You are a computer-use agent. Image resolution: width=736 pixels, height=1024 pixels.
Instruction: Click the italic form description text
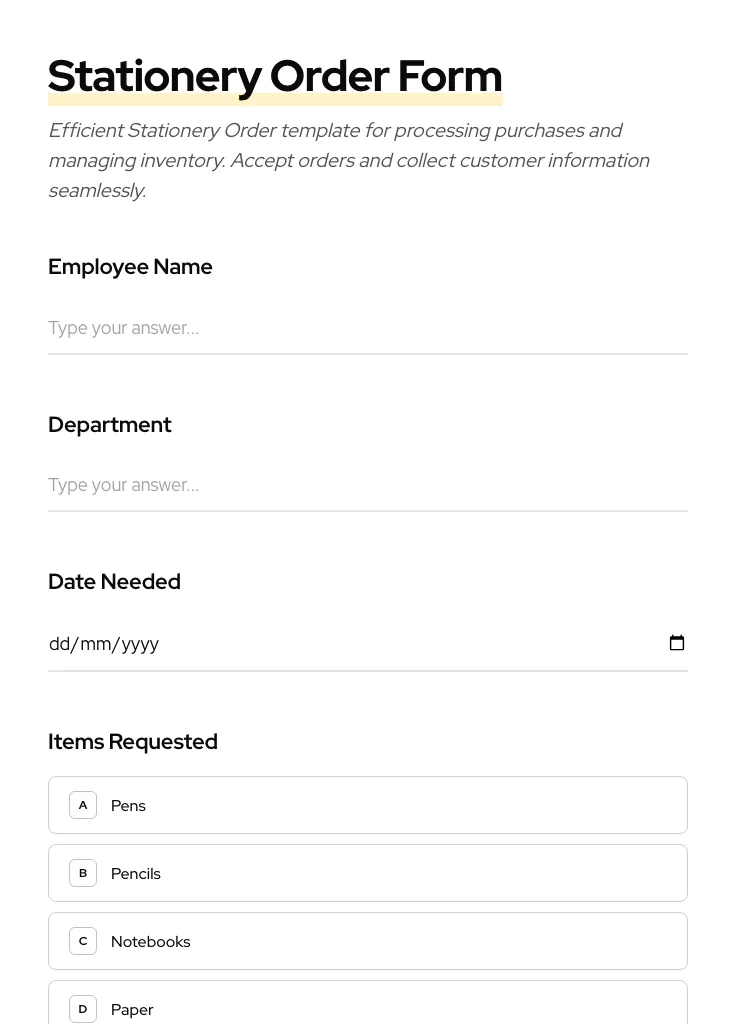pyautogui.click(x=348, y=160)
